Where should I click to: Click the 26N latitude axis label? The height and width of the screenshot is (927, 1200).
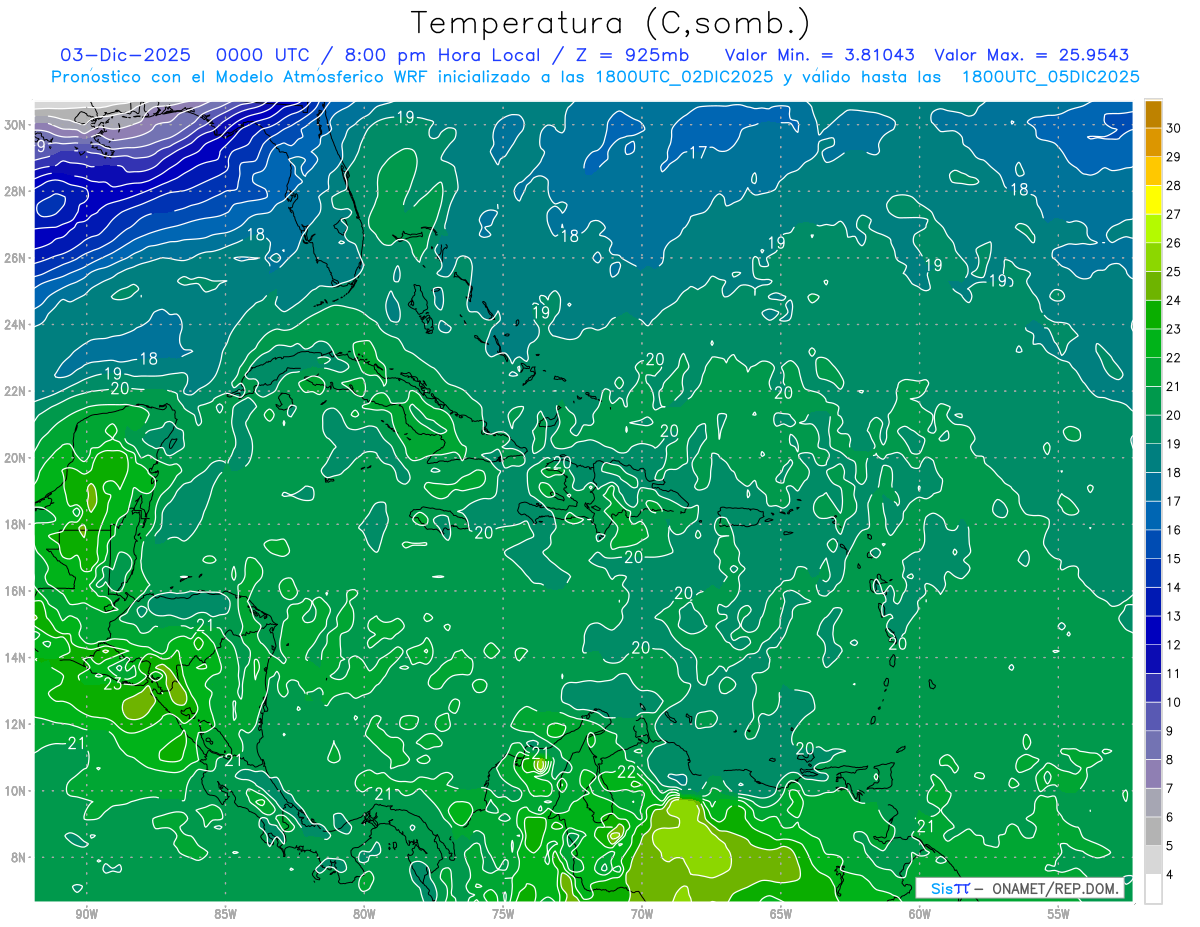[x=15, y=258]
